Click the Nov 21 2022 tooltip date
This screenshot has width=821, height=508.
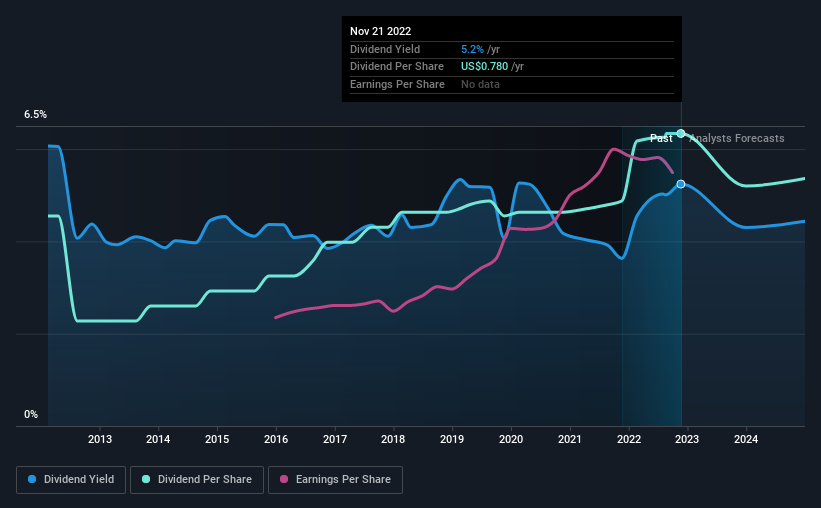coord(381,31)
